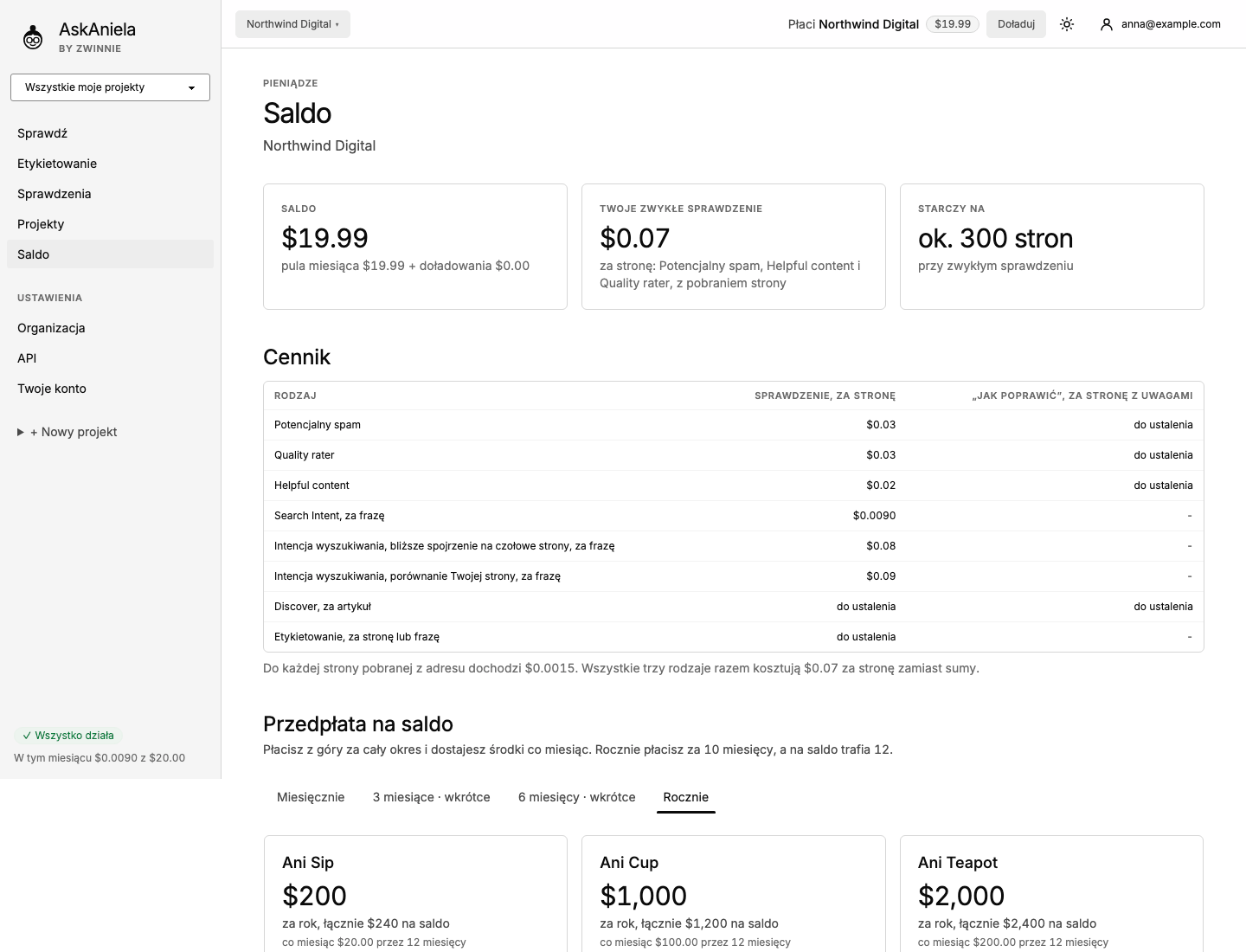Click the W tym miesiącu usage text

(x=100, y=758)
